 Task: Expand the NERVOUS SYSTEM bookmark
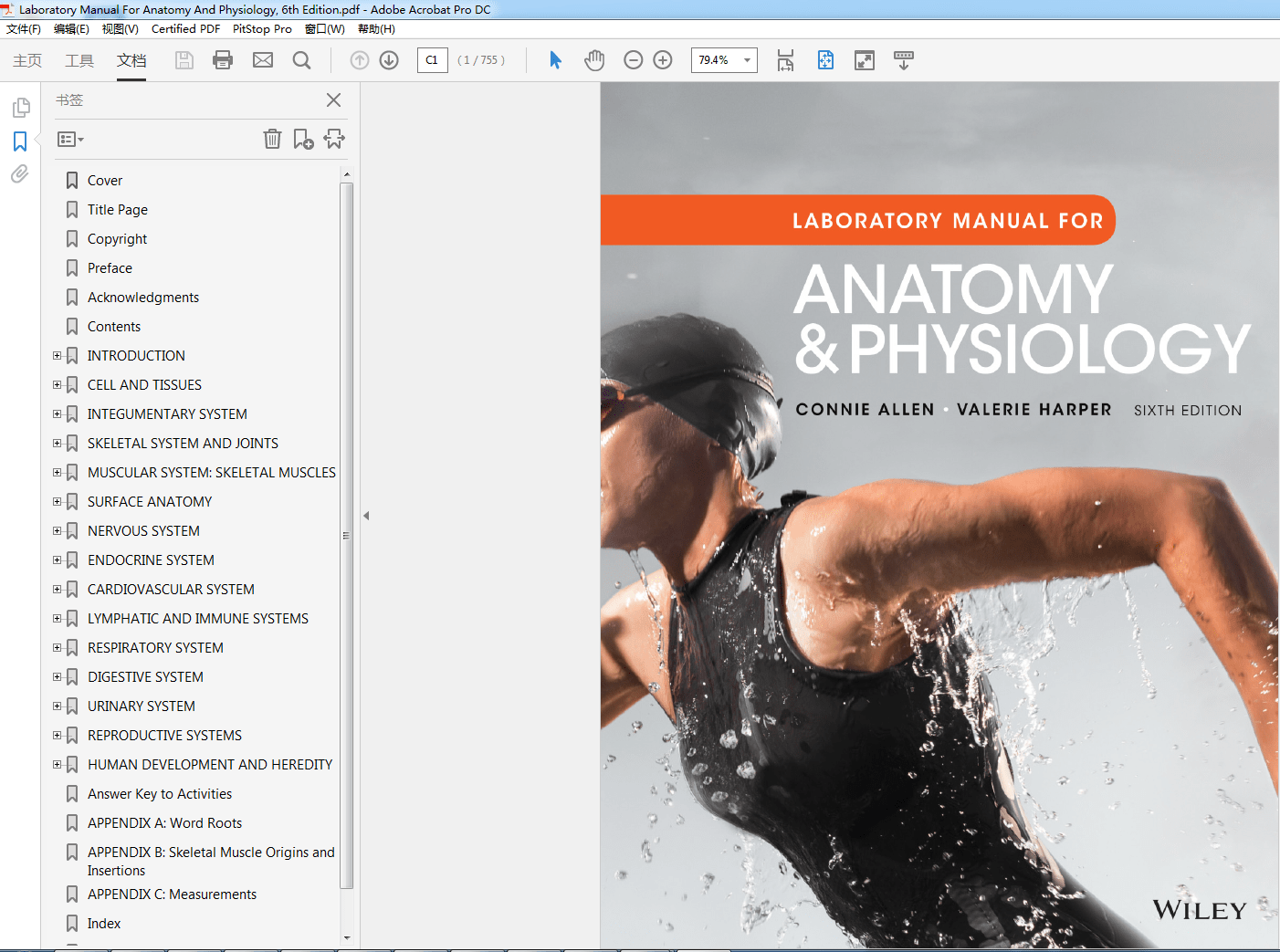pos(57,530)
